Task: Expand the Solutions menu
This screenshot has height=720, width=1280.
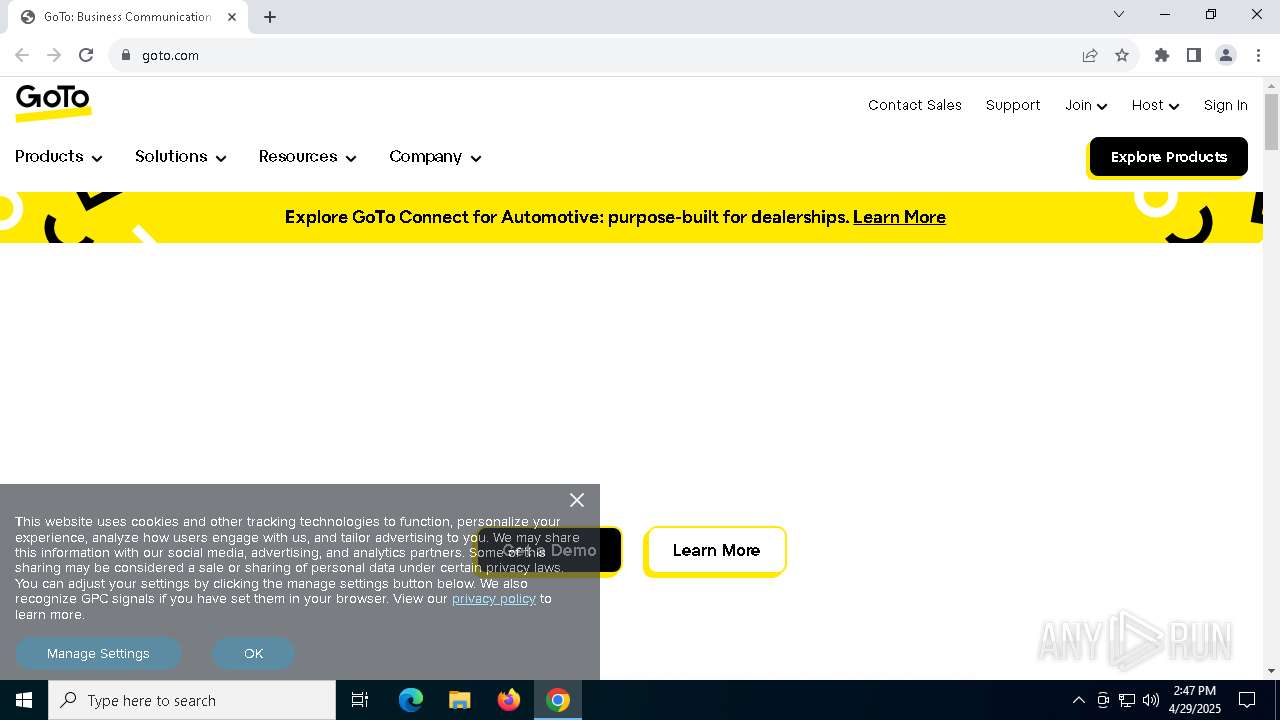Action: tap(181, 157)
